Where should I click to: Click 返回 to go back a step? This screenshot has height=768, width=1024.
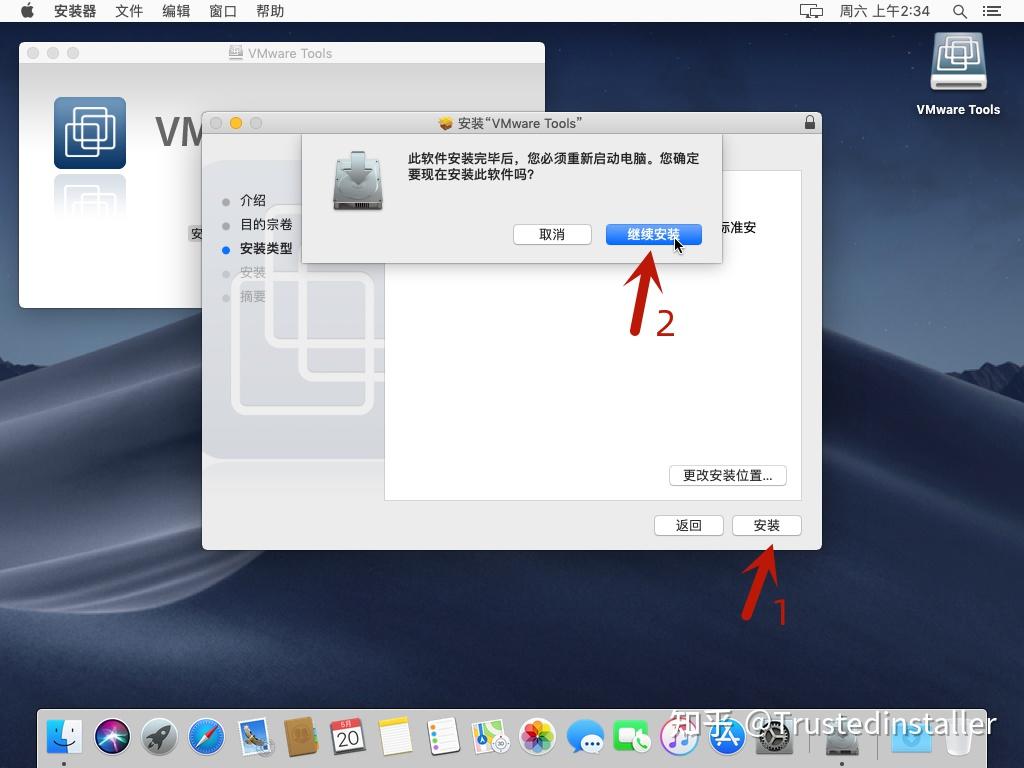689,525
